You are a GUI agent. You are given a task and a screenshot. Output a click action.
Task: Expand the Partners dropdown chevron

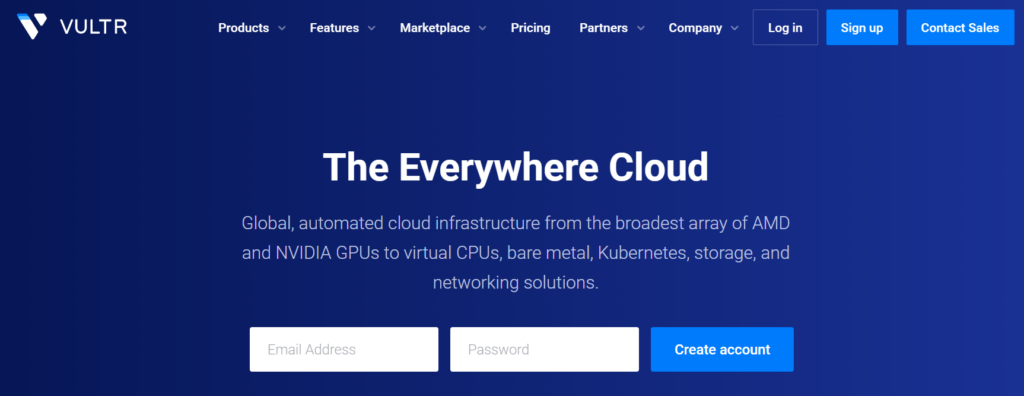(641, 28)
